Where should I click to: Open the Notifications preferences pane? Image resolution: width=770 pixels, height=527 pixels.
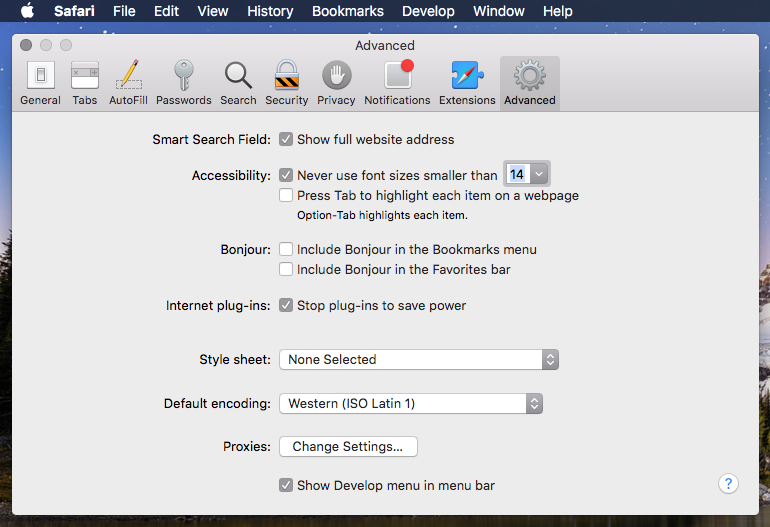(397, 83)
